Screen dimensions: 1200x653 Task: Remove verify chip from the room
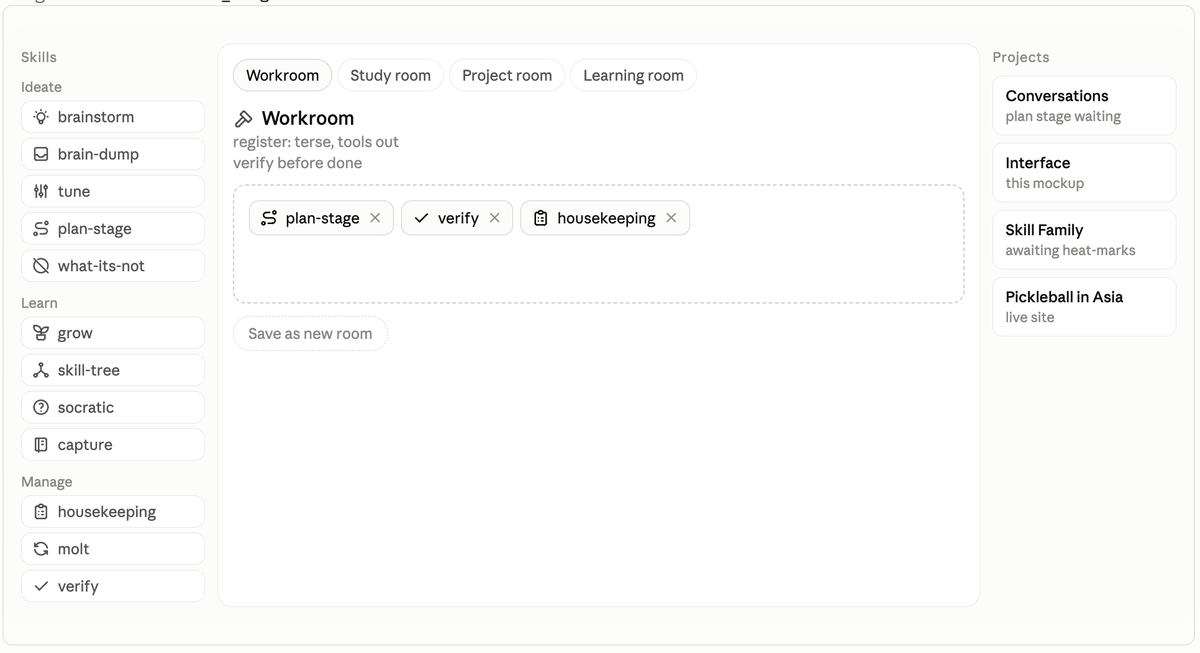(x=494, y=218)
